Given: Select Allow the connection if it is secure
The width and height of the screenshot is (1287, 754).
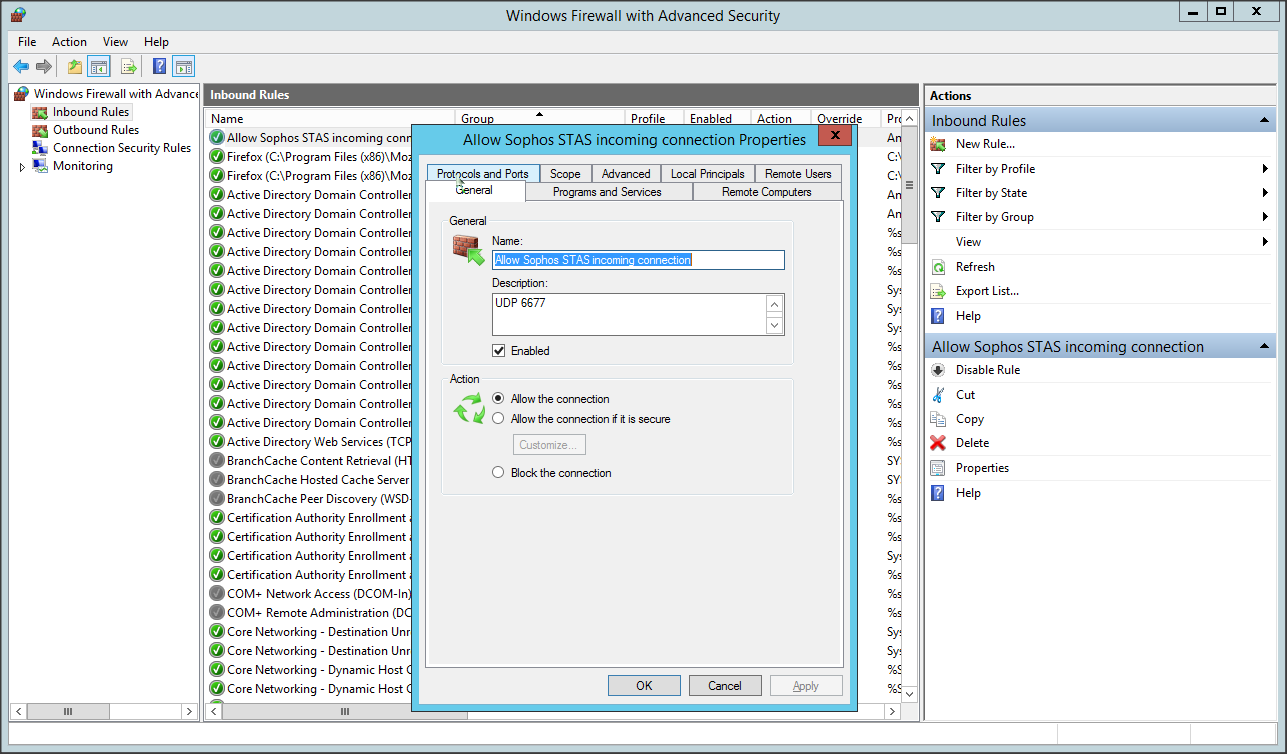Looking at the screenshot, I should pos(498,419).
